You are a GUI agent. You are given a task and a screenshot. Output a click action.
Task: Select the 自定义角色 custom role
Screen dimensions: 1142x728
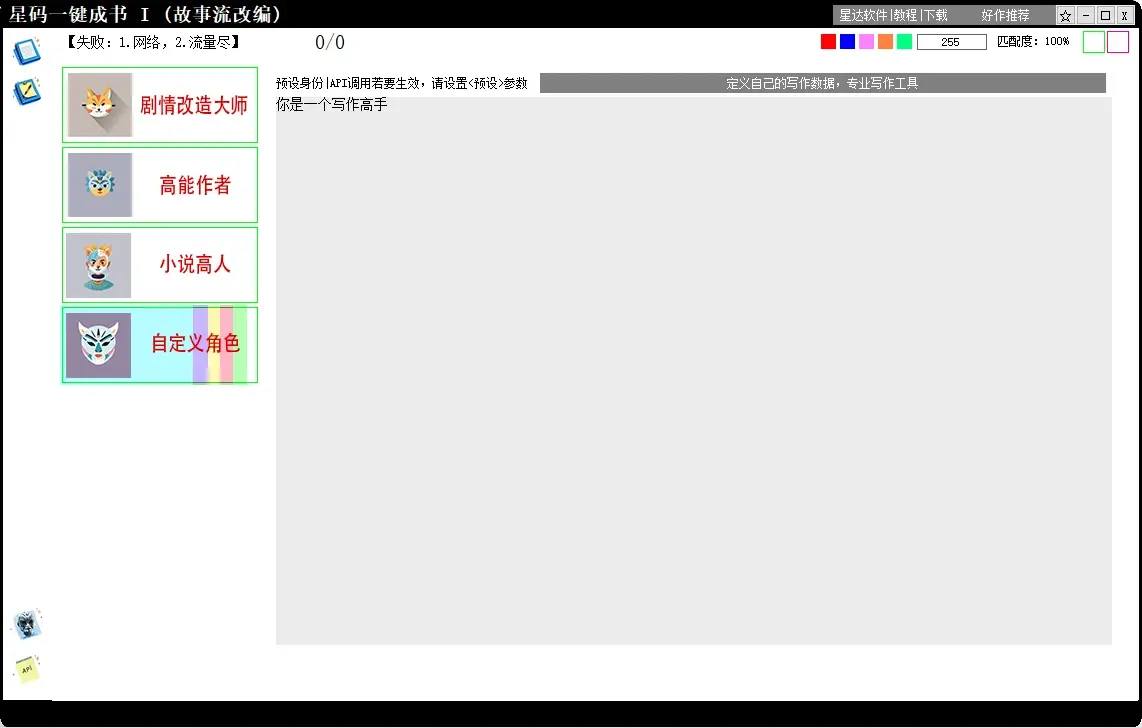tap(195, 344)
